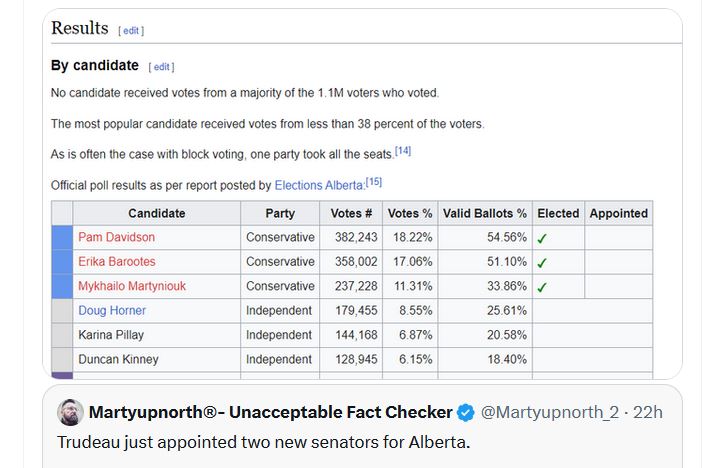Visit the Elections Alberta link

(x=319, y=186)
